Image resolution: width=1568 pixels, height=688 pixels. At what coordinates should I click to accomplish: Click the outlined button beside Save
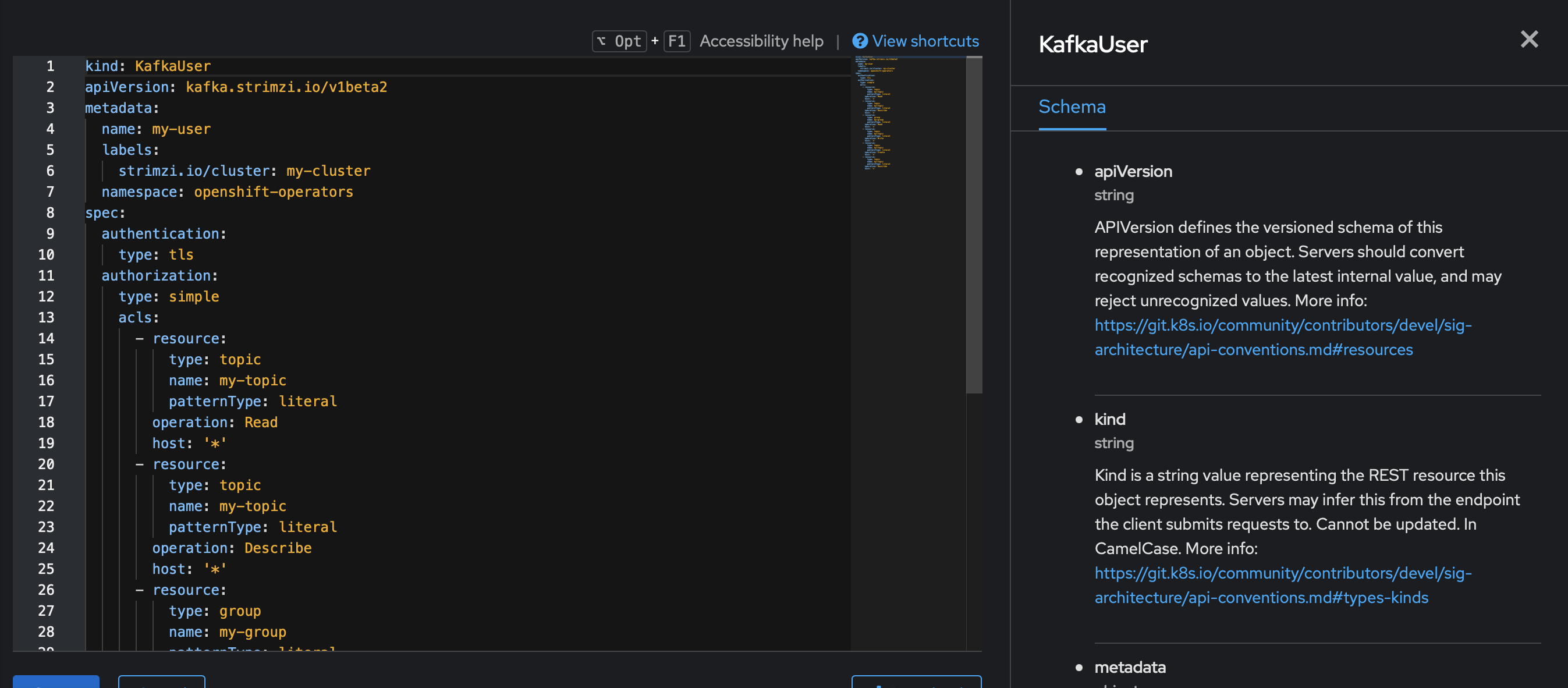[x=161, y=683]
